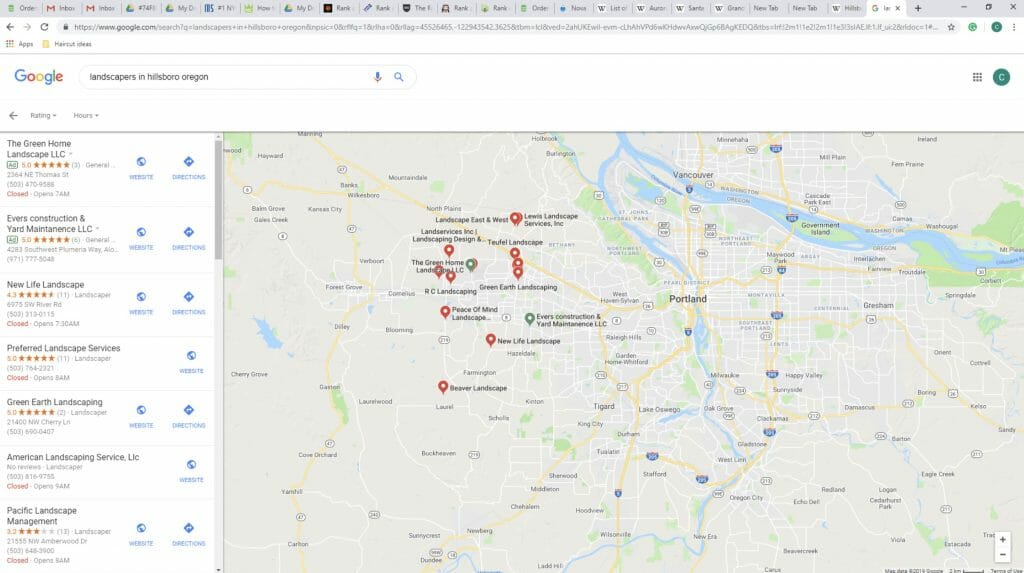
Task: Zoom in on the map
Action: point(1003,539)
